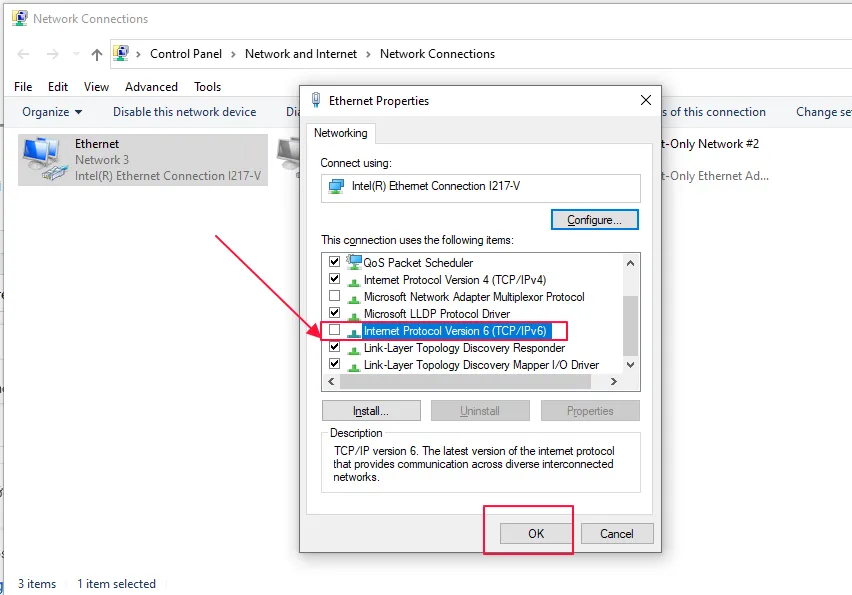Viewport: 852px width, 595px height.
Task: Click the Configure... button
Action: click(594, 219)
